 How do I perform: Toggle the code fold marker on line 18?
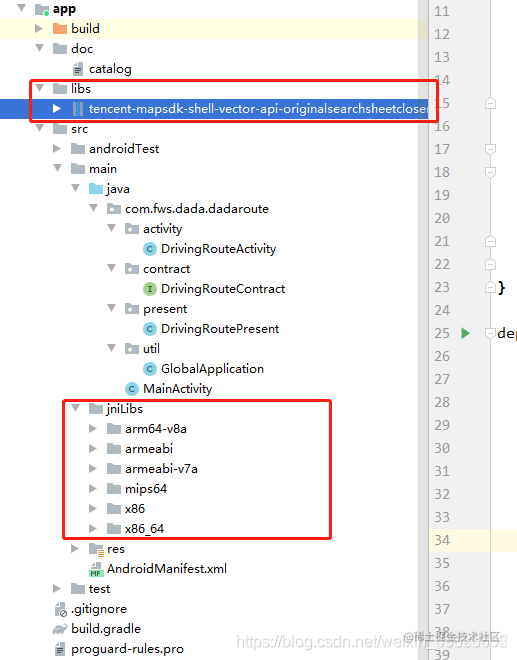click(x=490, y=172)
